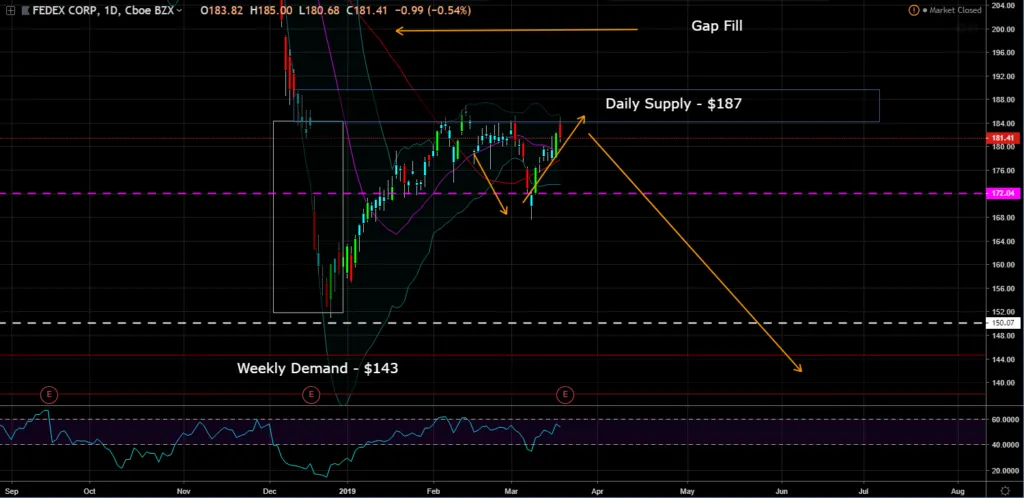Click the red 181.41 current price label
This screenshot has width=1024, height=498.
[1001, 138]
